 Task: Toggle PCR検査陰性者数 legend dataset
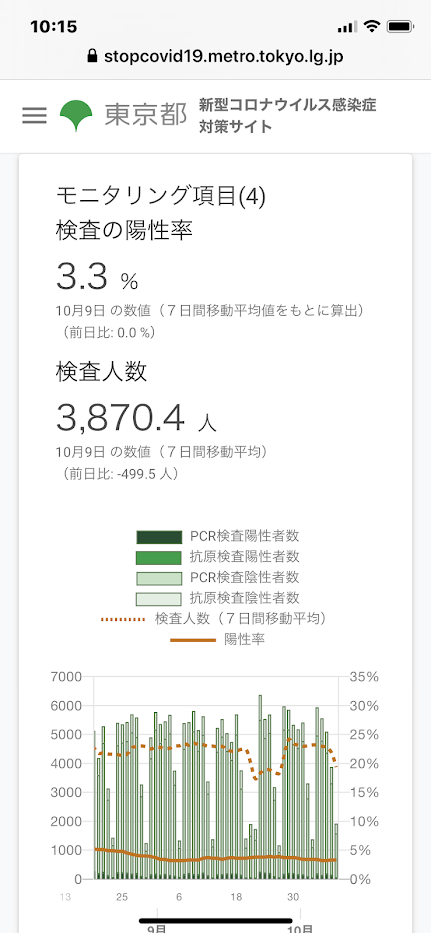point(218,577)
